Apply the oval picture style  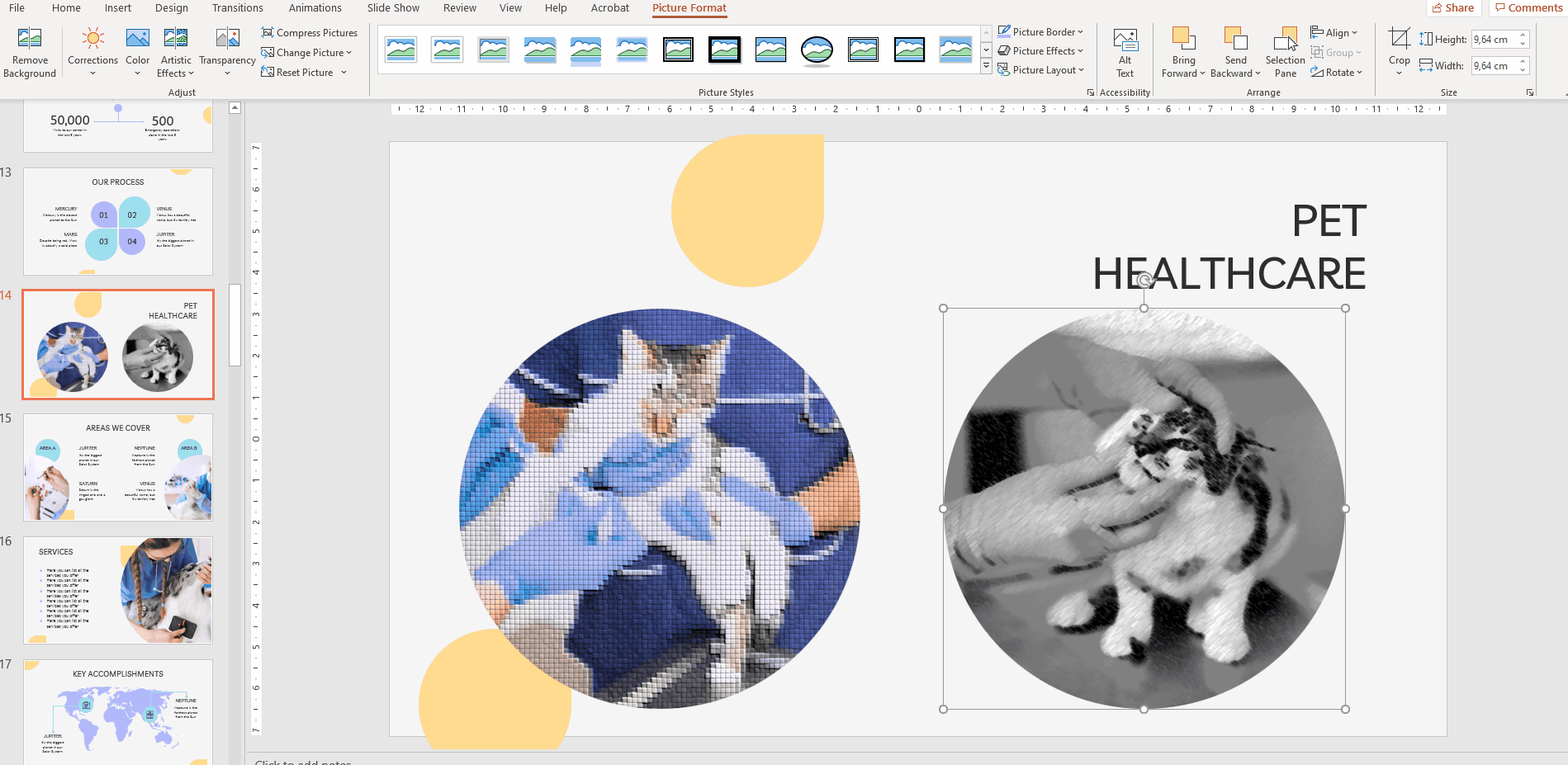817,50
